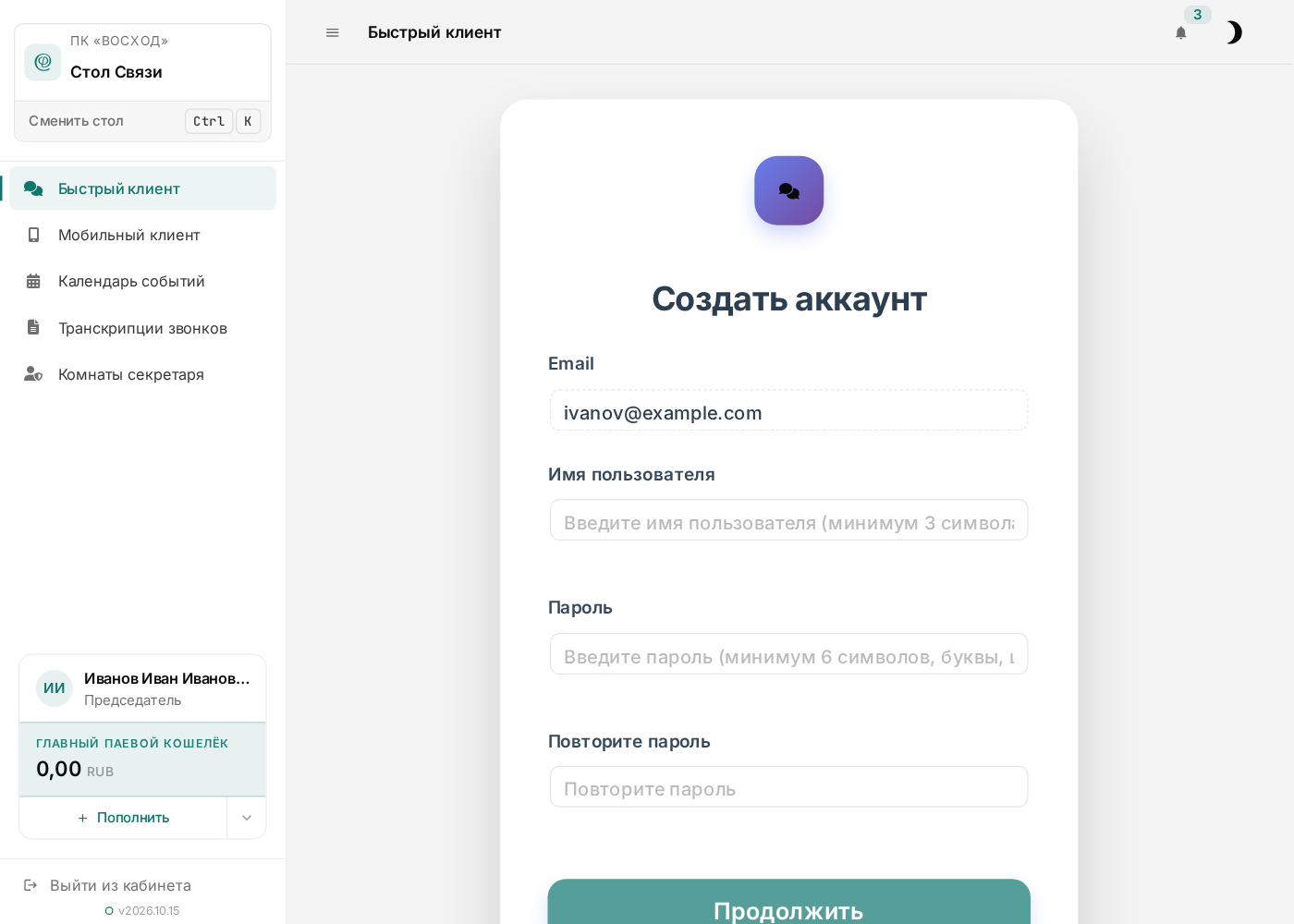The height and width of the screenshot is (924, 1294).
Task: Open Транскрипции звонков menu item
Action: [143, 328]
